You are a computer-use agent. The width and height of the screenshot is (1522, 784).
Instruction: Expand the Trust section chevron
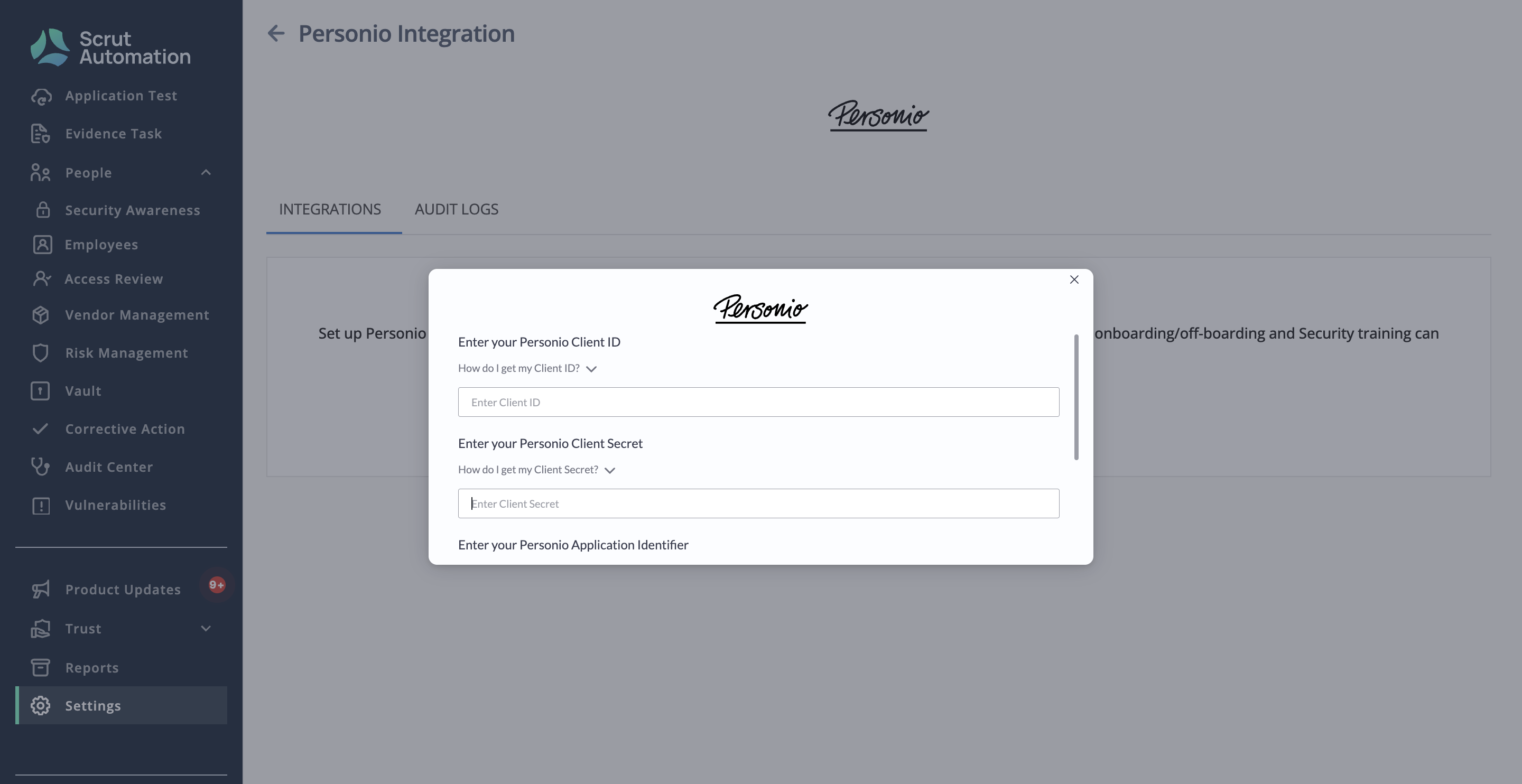[x=206, y=629]
